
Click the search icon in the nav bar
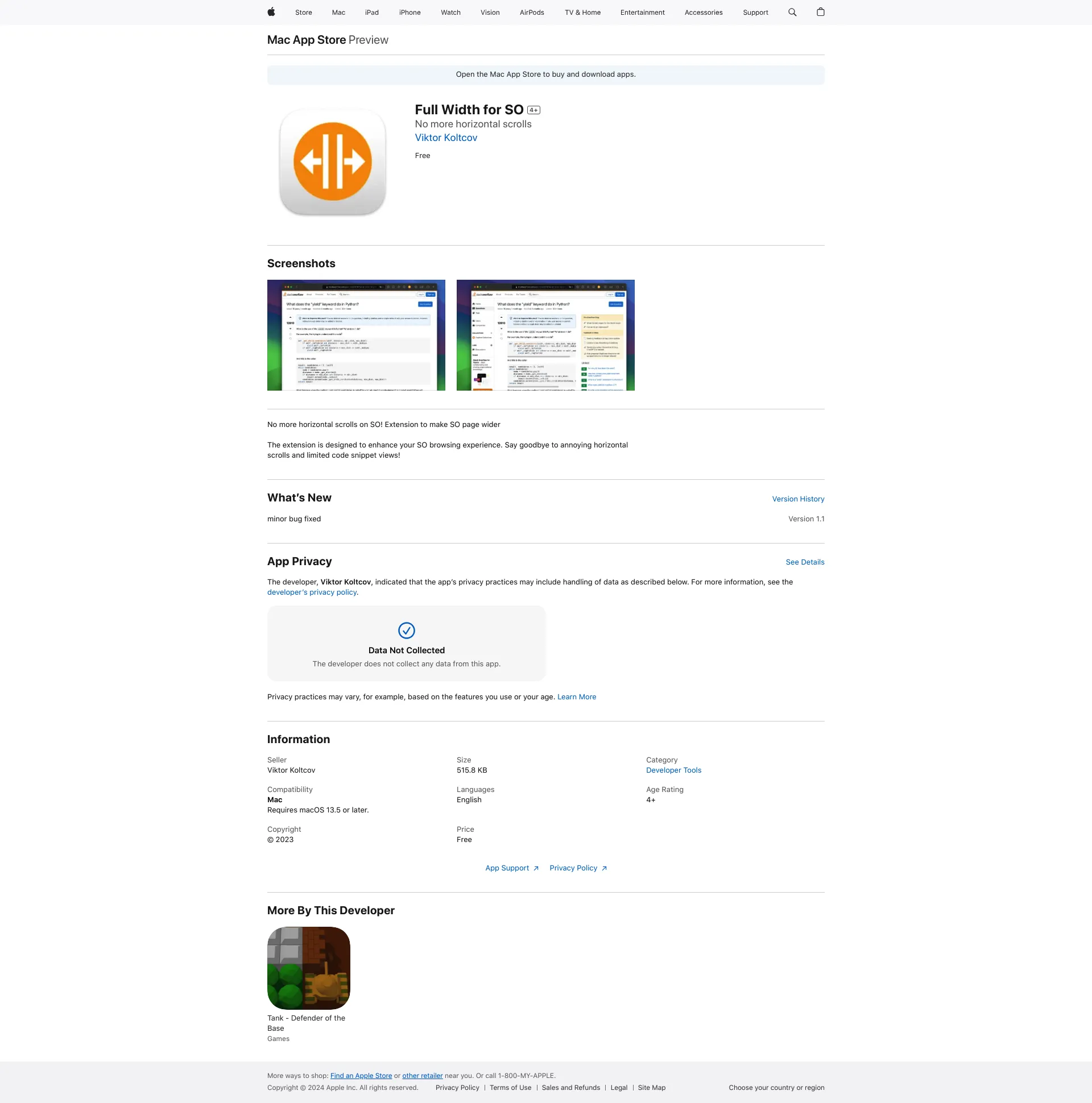pyautogui.click(x=792, y=12)
